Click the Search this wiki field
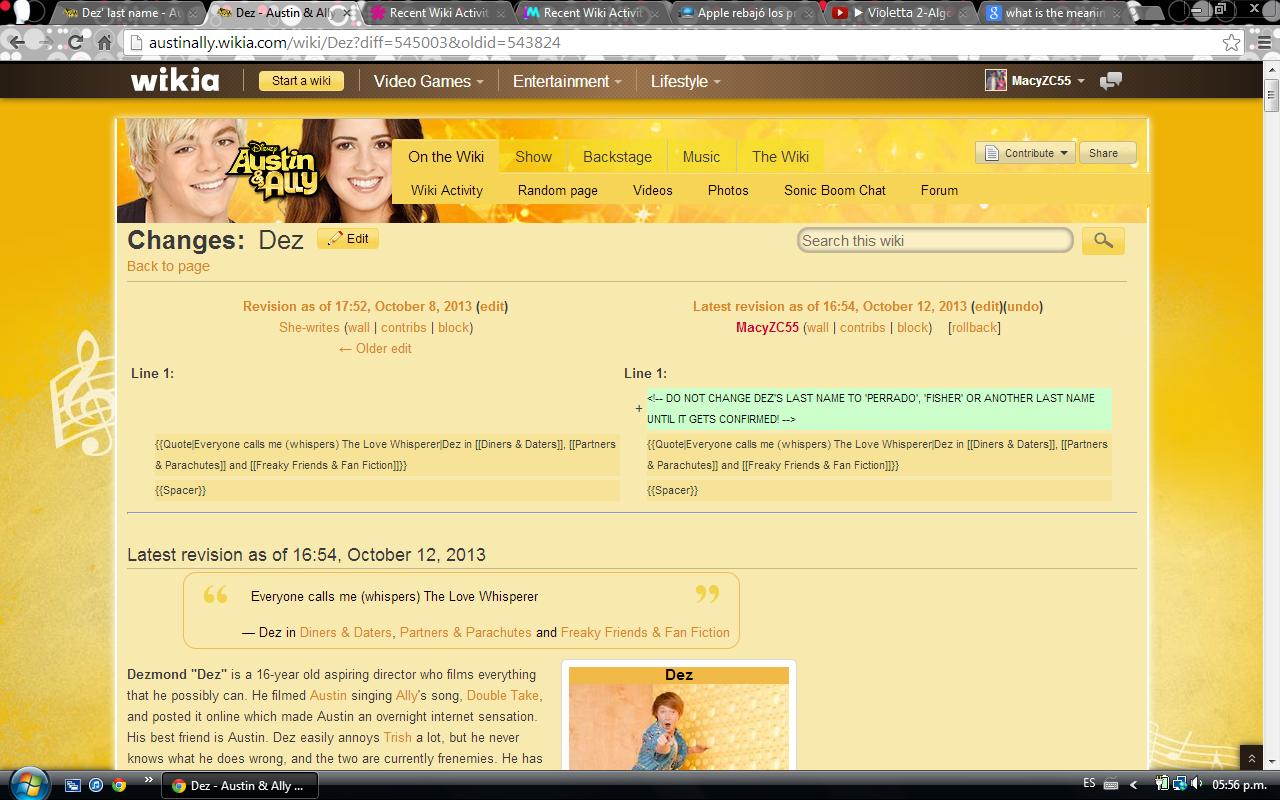Screen dimensions: 1280x800 click(x=935, y=240)
